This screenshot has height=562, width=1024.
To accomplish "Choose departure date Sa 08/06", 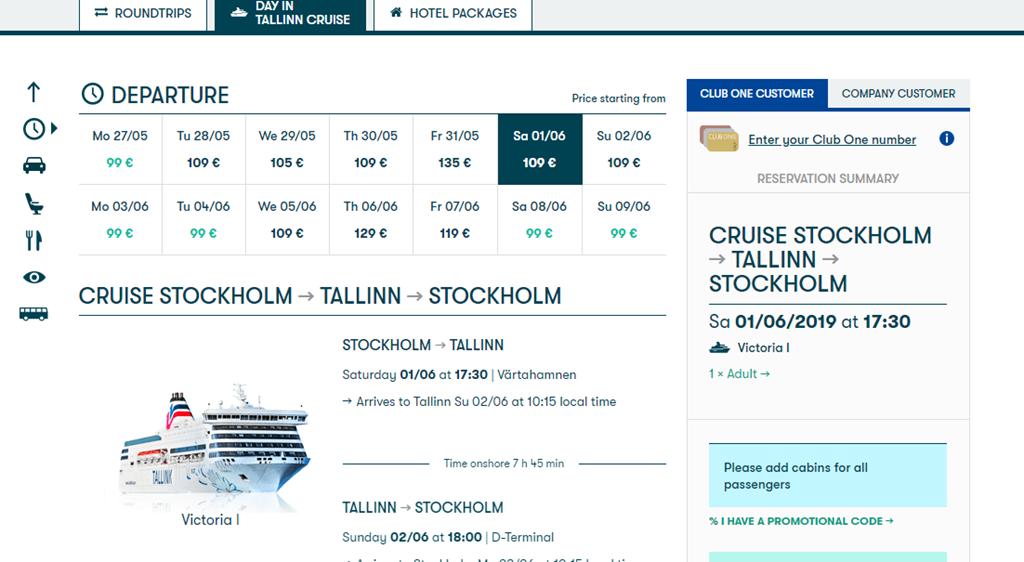I will coord(540,219).
